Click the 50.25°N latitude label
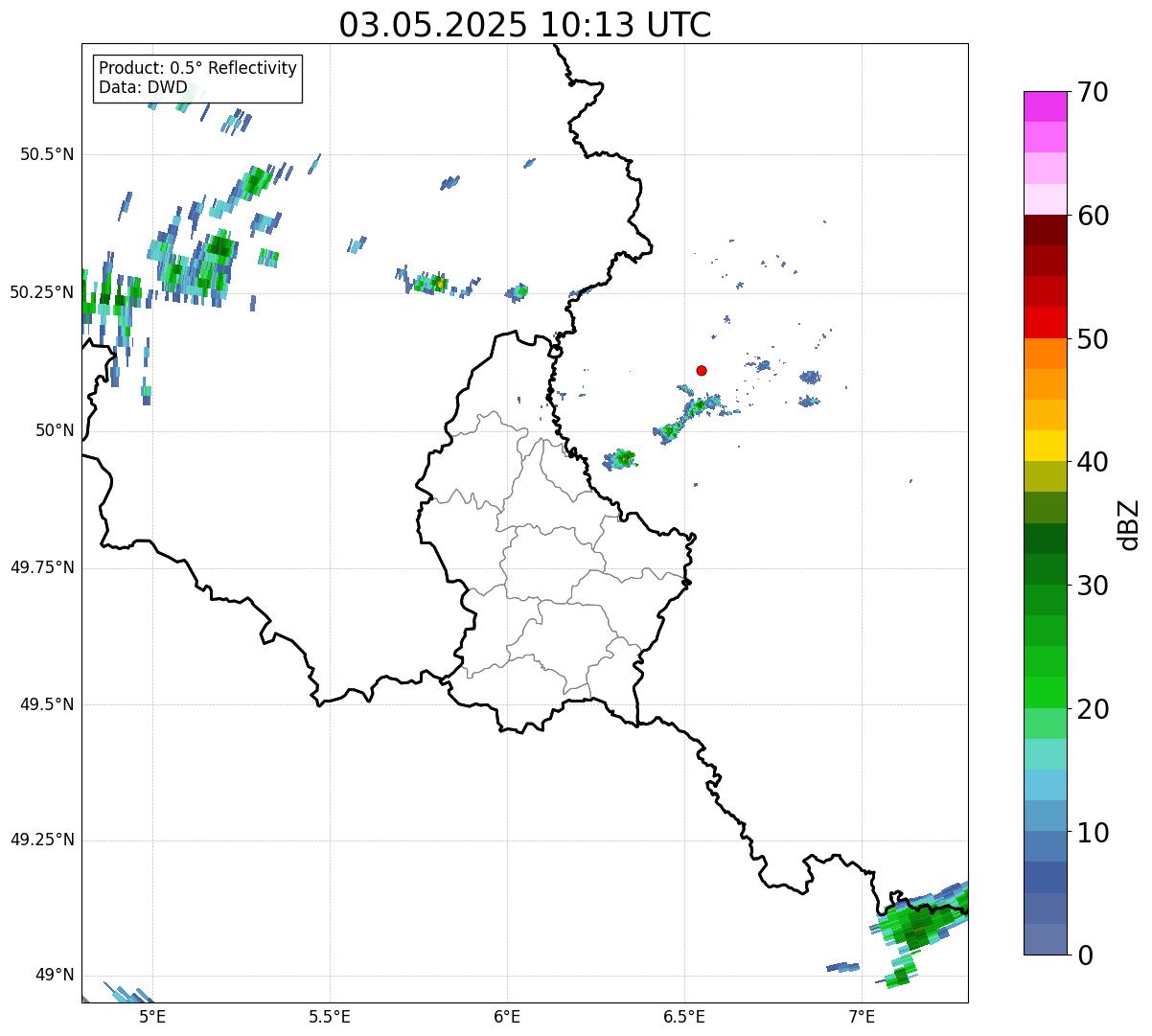Screen dimensions: 1152x1036 point(42,292)
